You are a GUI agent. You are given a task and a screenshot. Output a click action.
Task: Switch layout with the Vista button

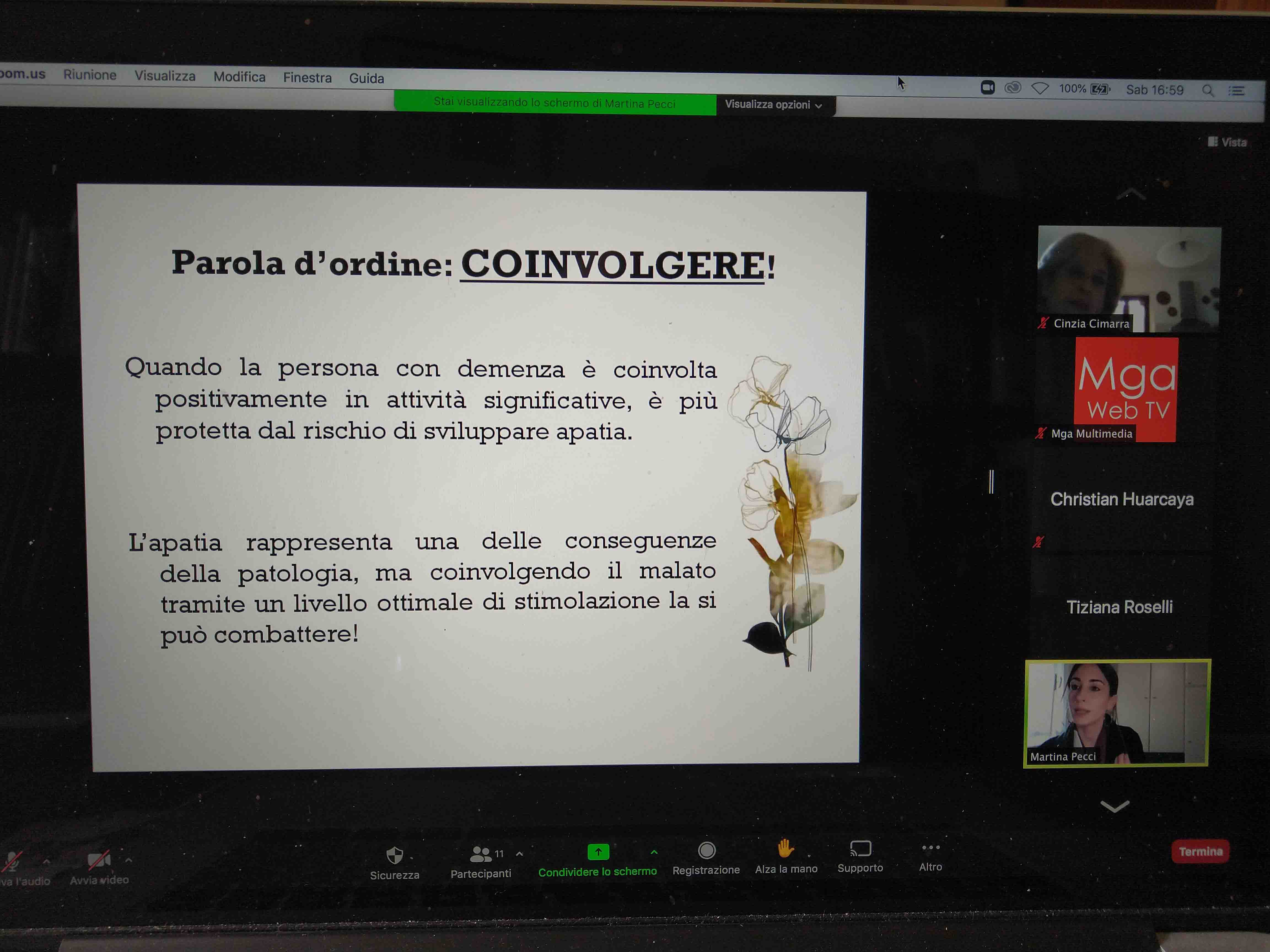pos(1227,142)
